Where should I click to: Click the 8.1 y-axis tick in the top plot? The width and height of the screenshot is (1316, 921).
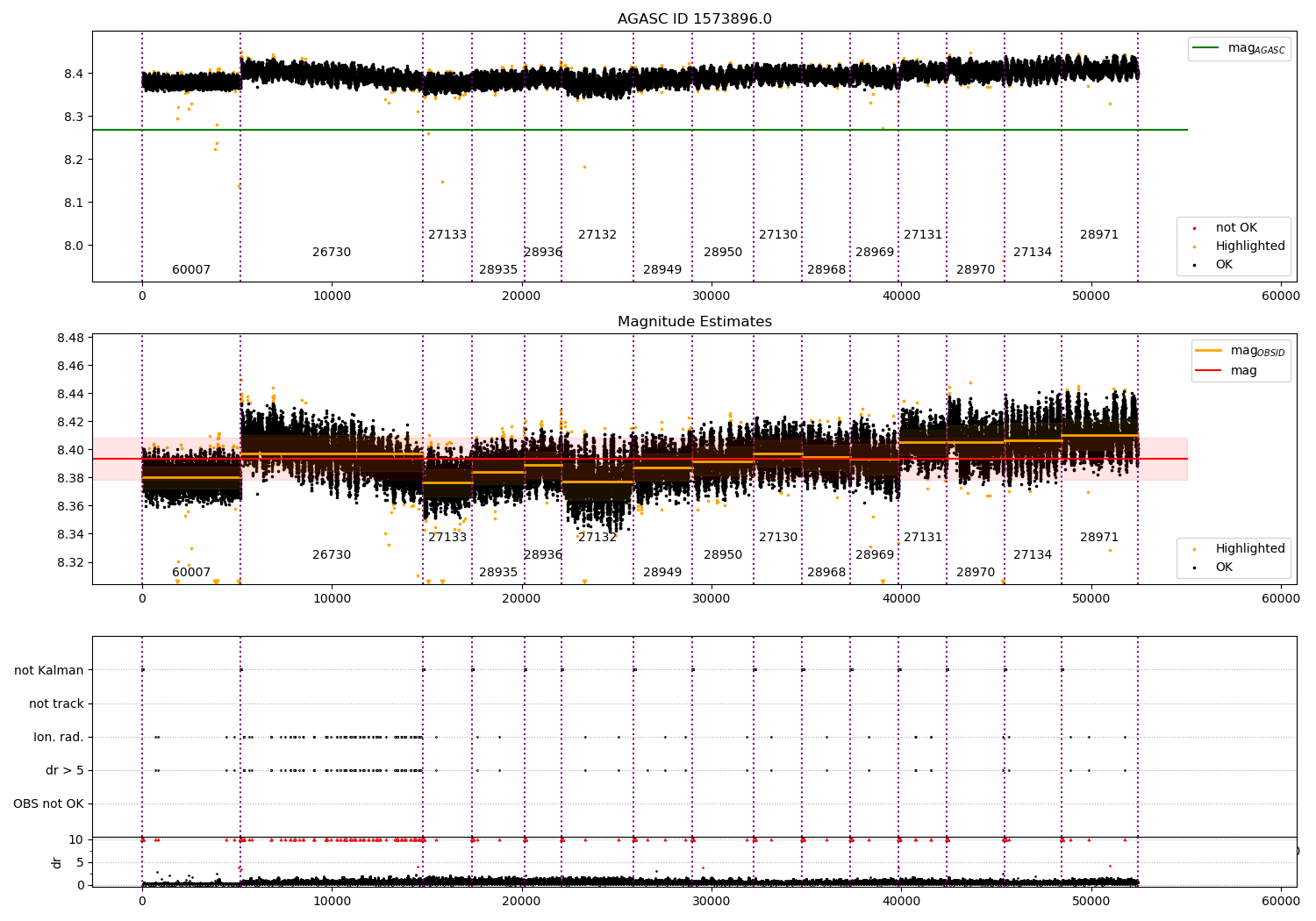(74, 203)
